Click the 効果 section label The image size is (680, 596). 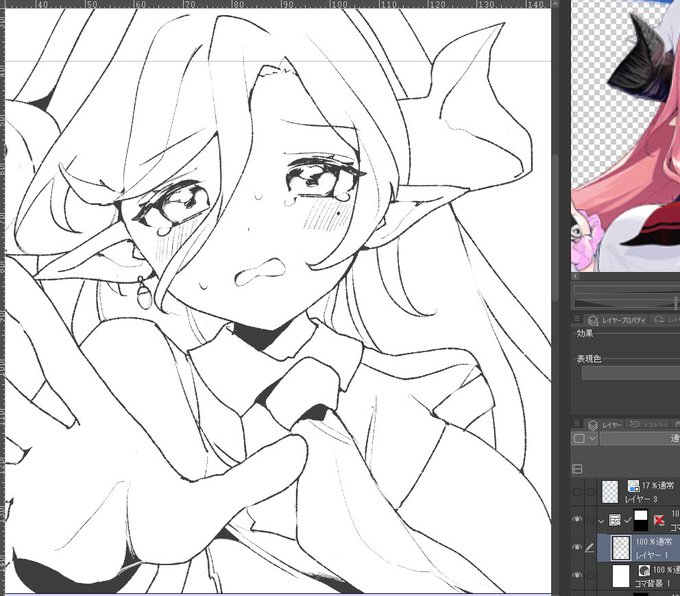pyautogui.click(x=585, y=333)
